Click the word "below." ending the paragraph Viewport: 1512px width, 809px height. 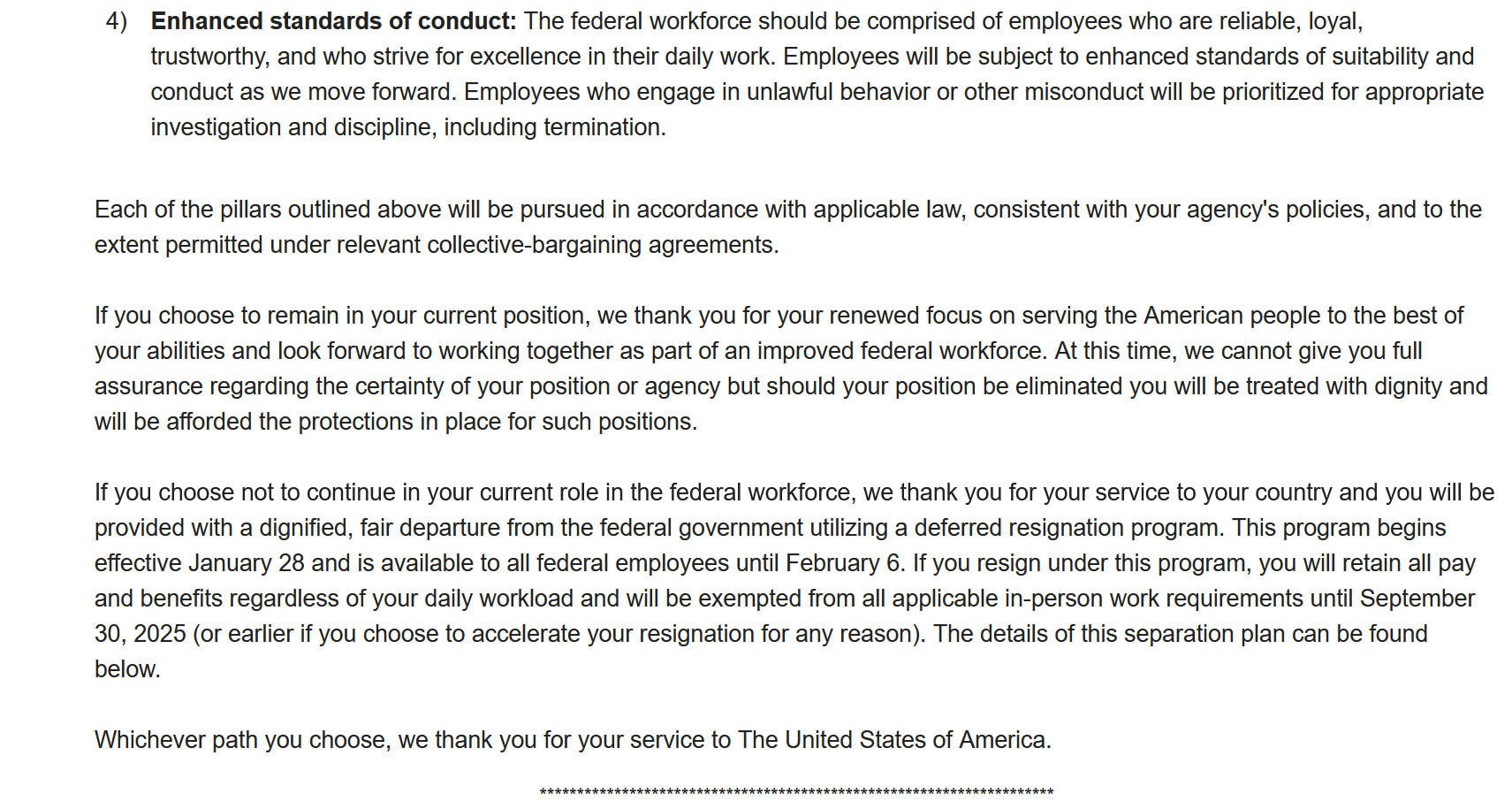click(x=127, y=669)
